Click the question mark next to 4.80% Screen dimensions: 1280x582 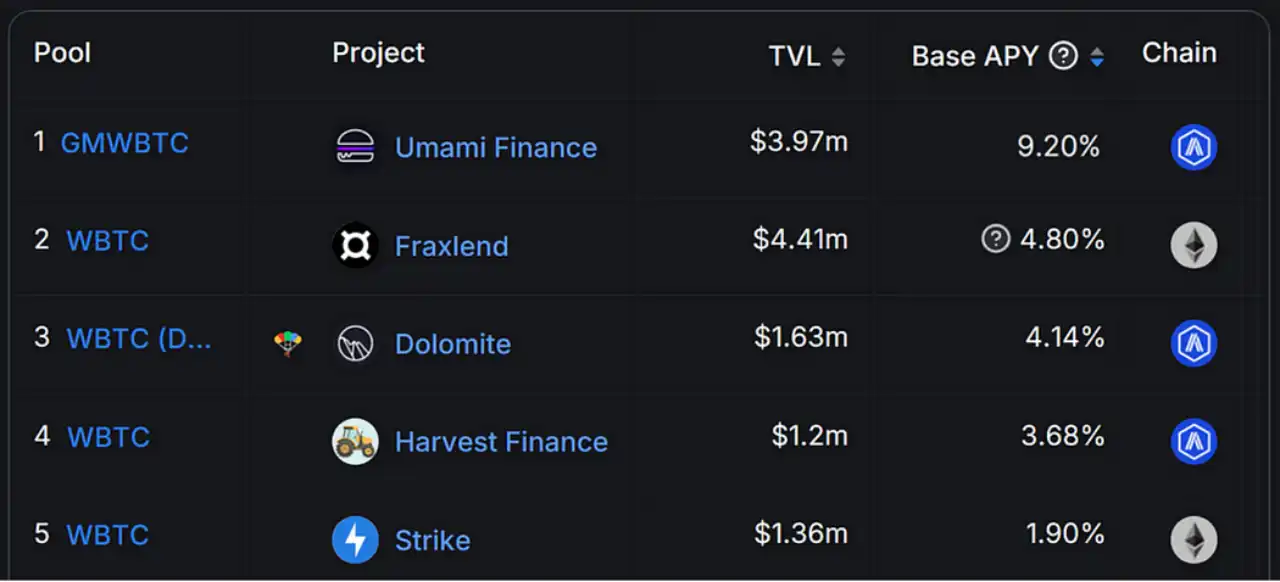(x=995, y=239)
